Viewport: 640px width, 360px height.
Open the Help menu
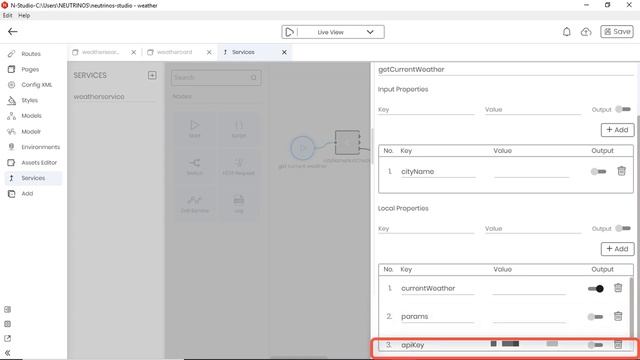click(x=24, y=15)
